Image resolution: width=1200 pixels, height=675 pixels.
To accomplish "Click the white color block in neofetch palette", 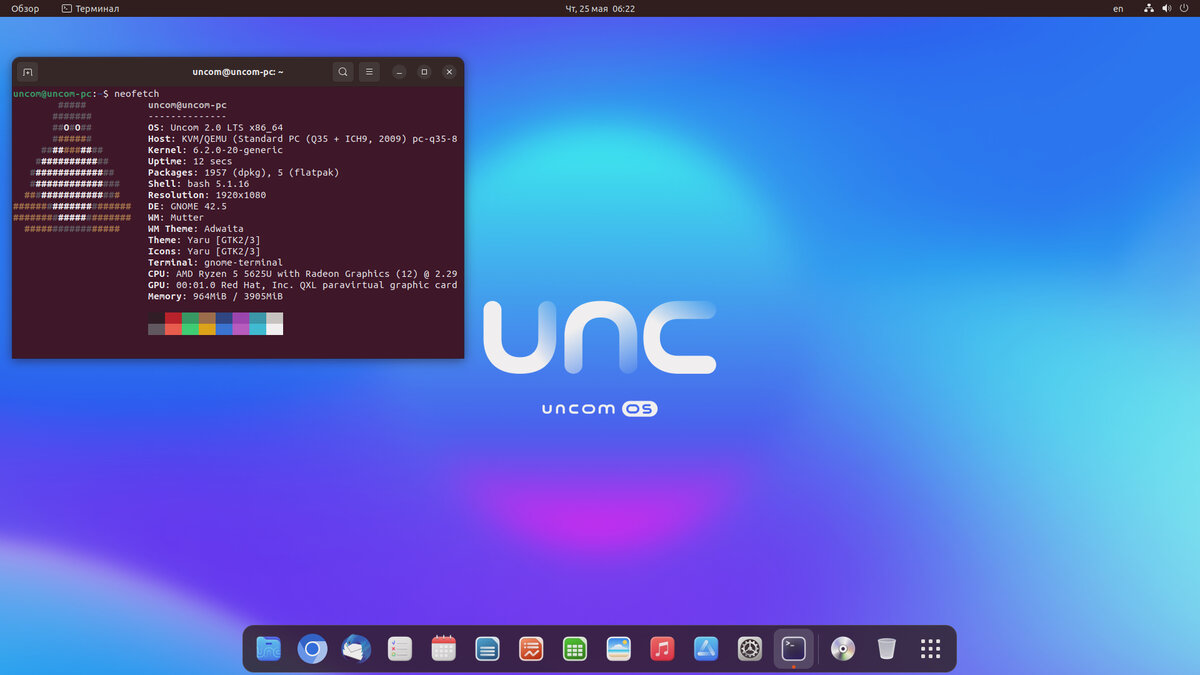I will coord(274,329).
